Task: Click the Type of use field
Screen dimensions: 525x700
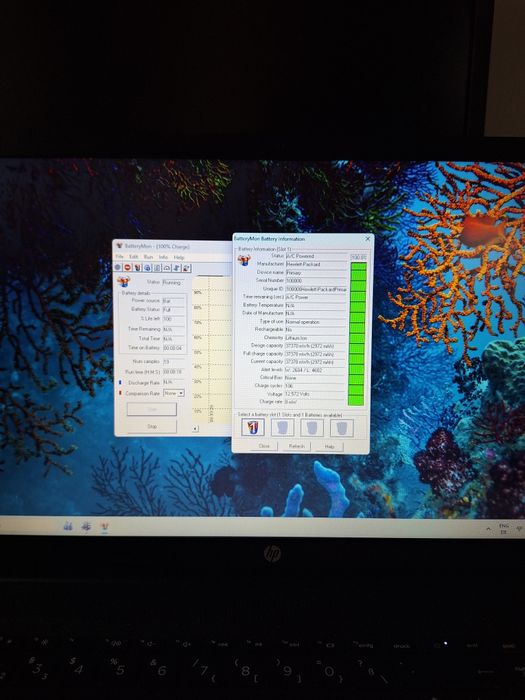Action: coord(316,321)
